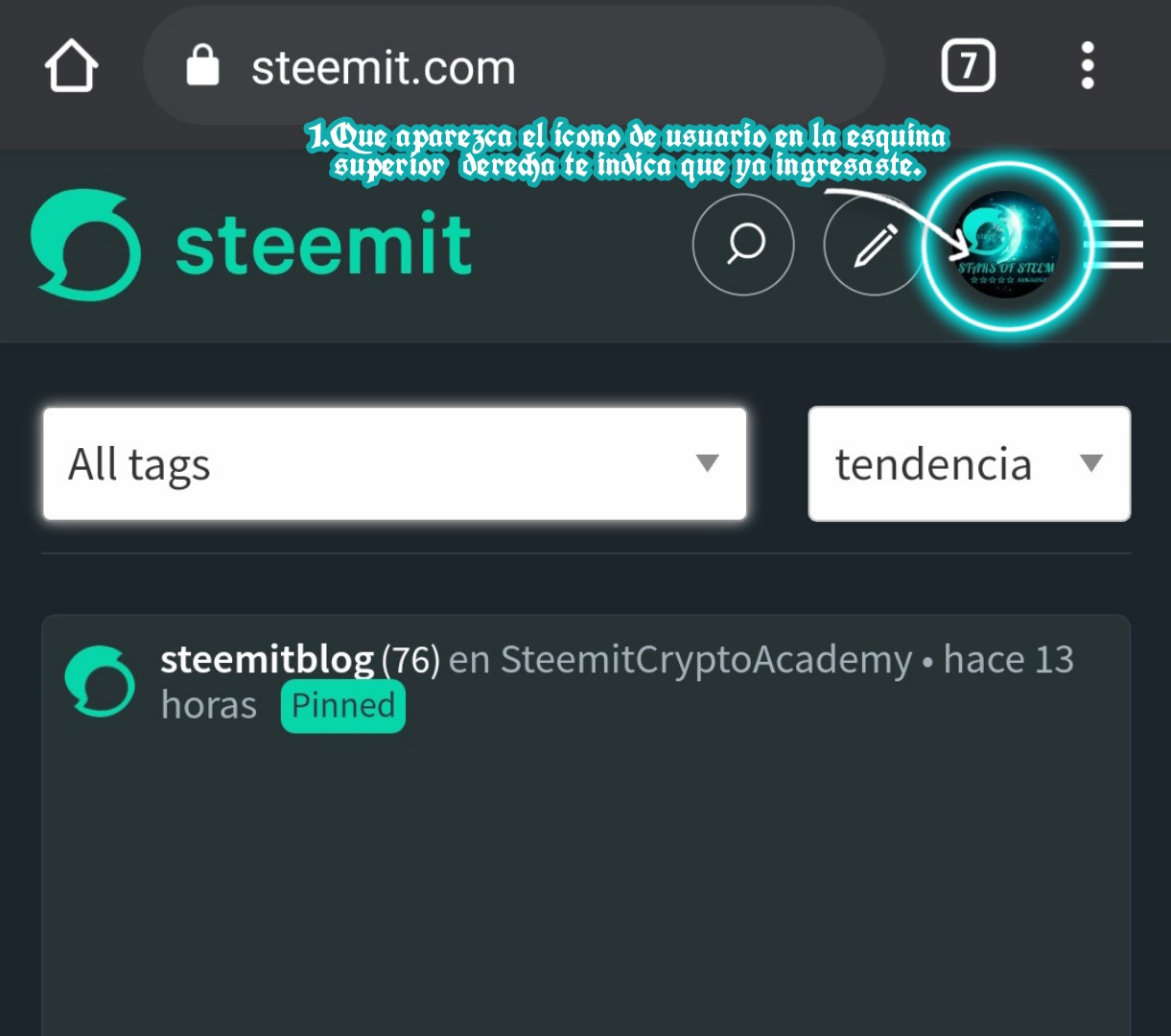Click the arrow on All tags selector

click(x=707, y=464)
